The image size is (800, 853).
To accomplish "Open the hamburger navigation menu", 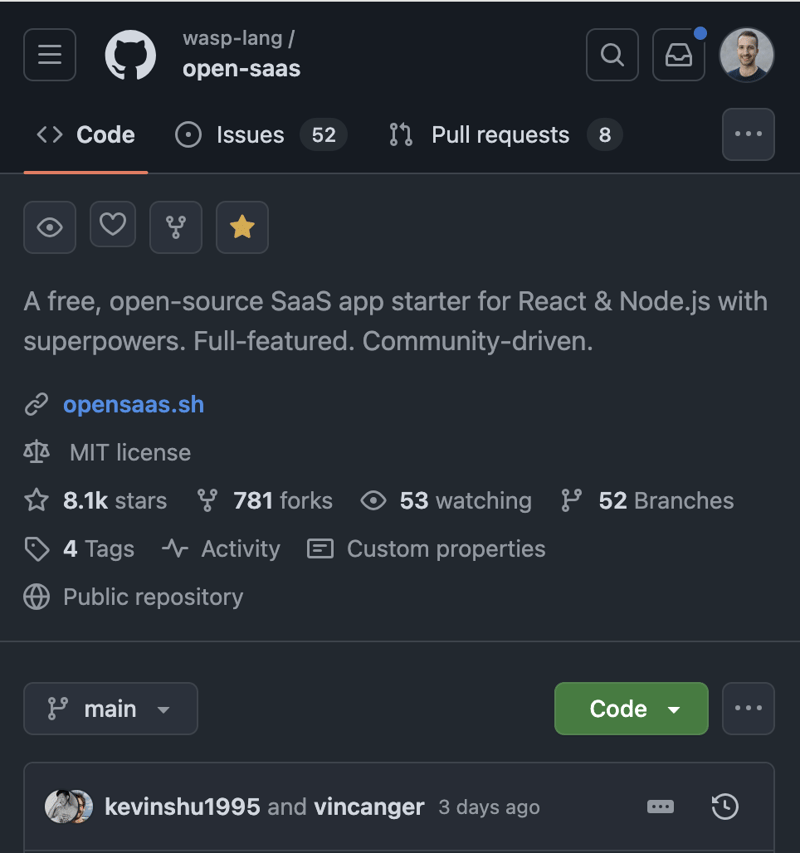I will pos(49,55).
